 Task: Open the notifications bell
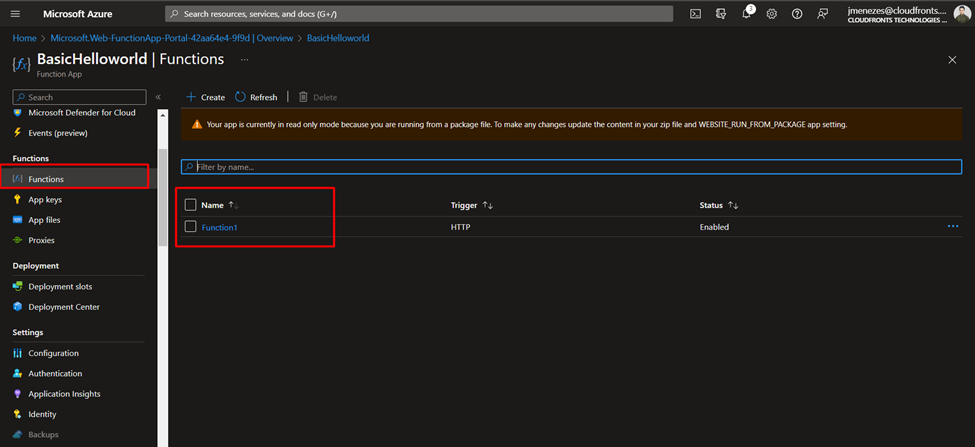tap(747, 14)
